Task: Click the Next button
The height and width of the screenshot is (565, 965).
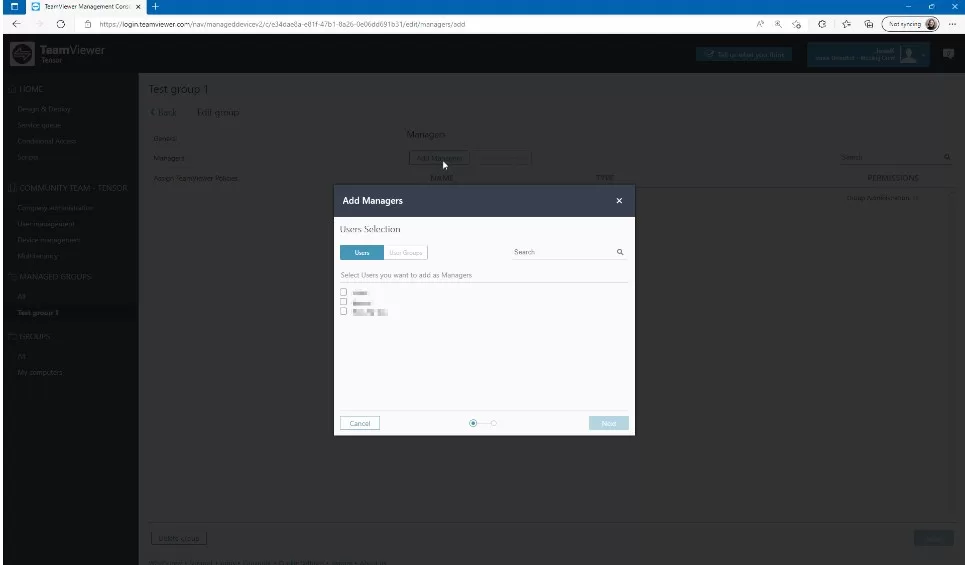Action: (x=608, y=423)
